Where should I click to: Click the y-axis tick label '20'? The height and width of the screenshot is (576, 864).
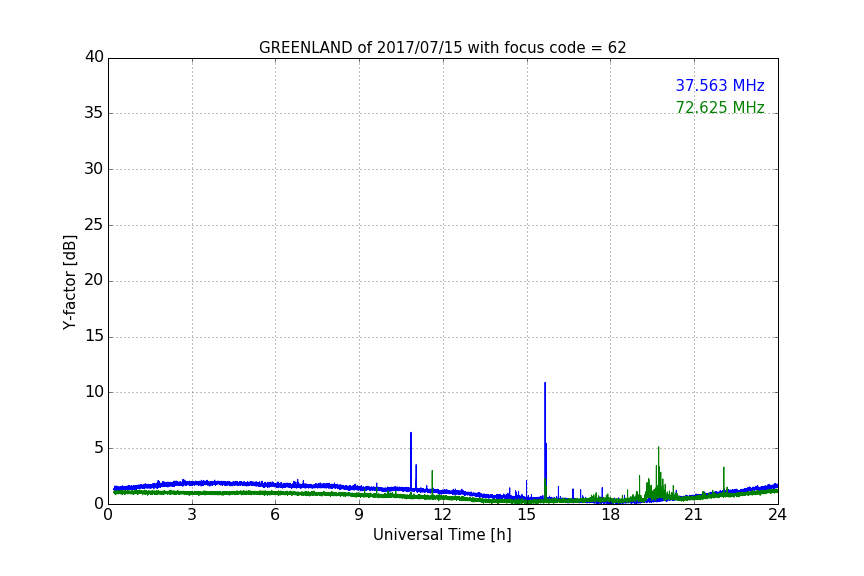point(94,280)
